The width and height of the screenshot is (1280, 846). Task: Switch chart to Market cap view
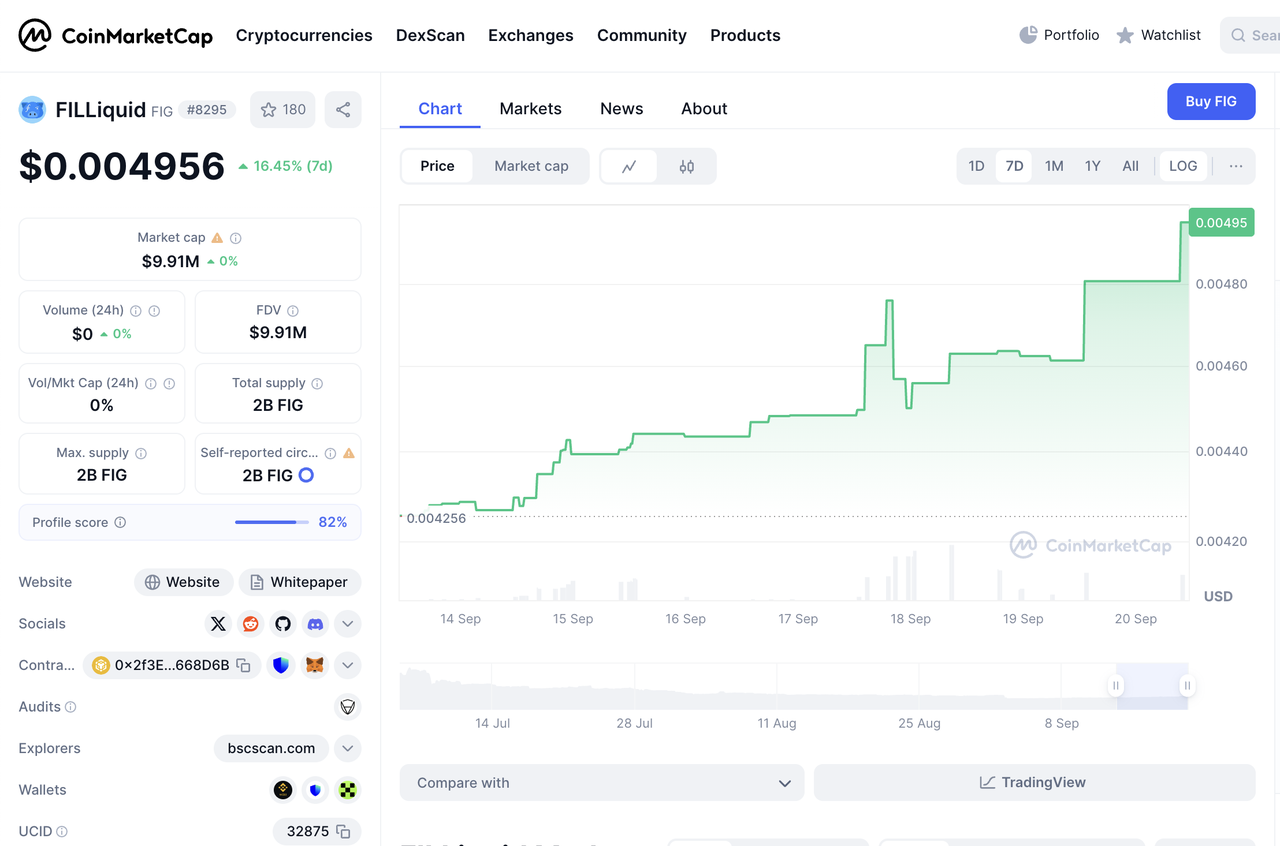pos(531,166)
